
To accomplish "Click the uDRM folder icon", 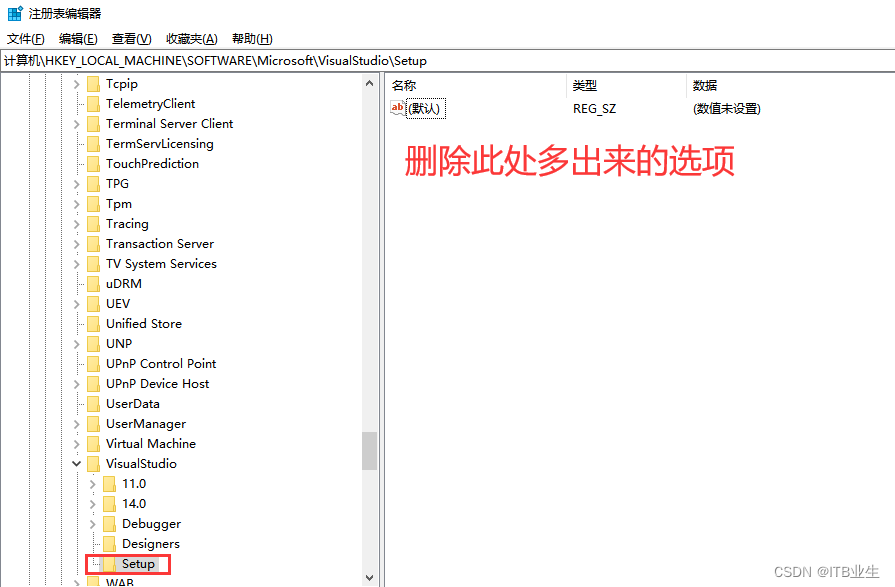I will [x=93, y=284].
